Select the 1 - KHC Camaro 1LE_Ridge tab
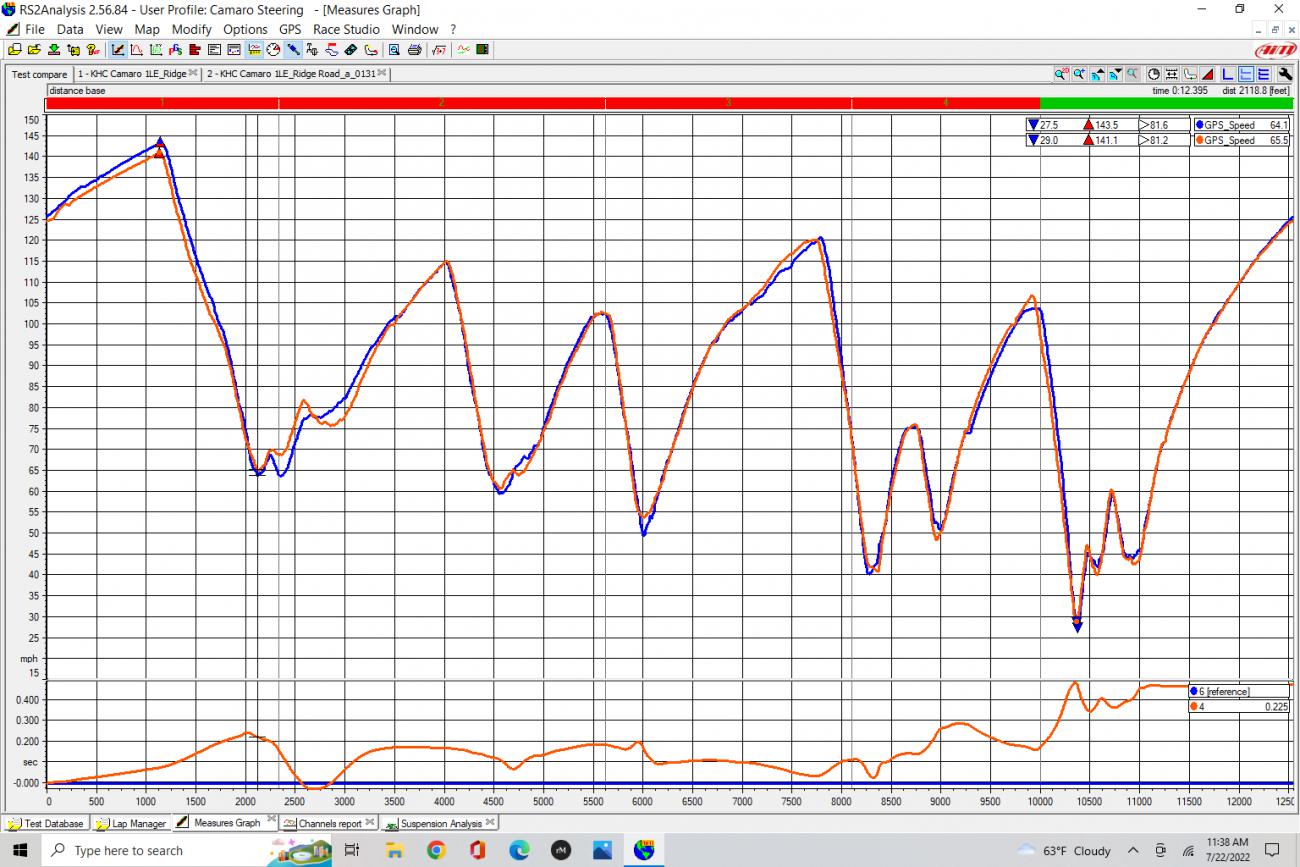The width and height of the screenshot is (1300, 867). pyautogui.click(x=138, y=74)
